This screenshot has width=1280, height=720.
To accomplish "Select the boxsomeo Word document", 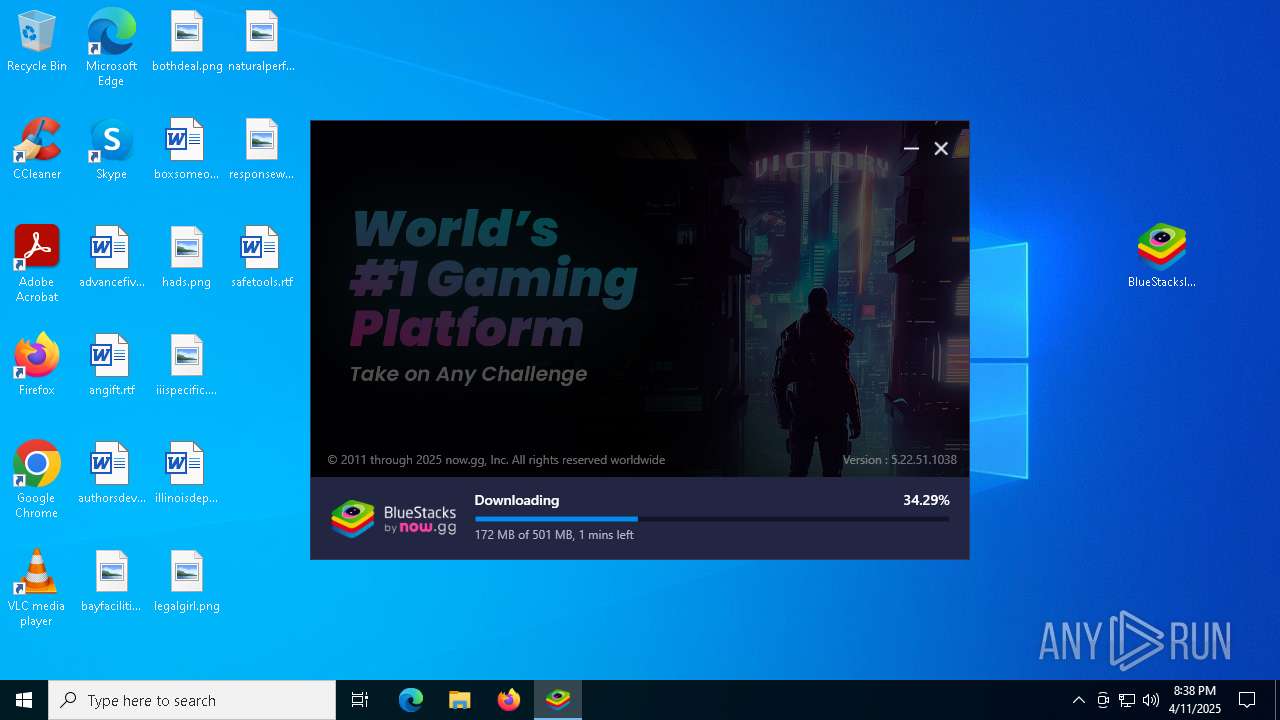I will [187, 150].
